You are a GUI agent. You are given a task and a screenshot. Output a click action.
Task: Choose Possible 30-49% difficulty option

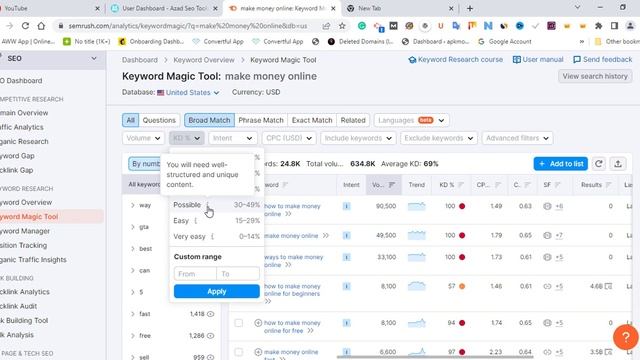(216, 205)
